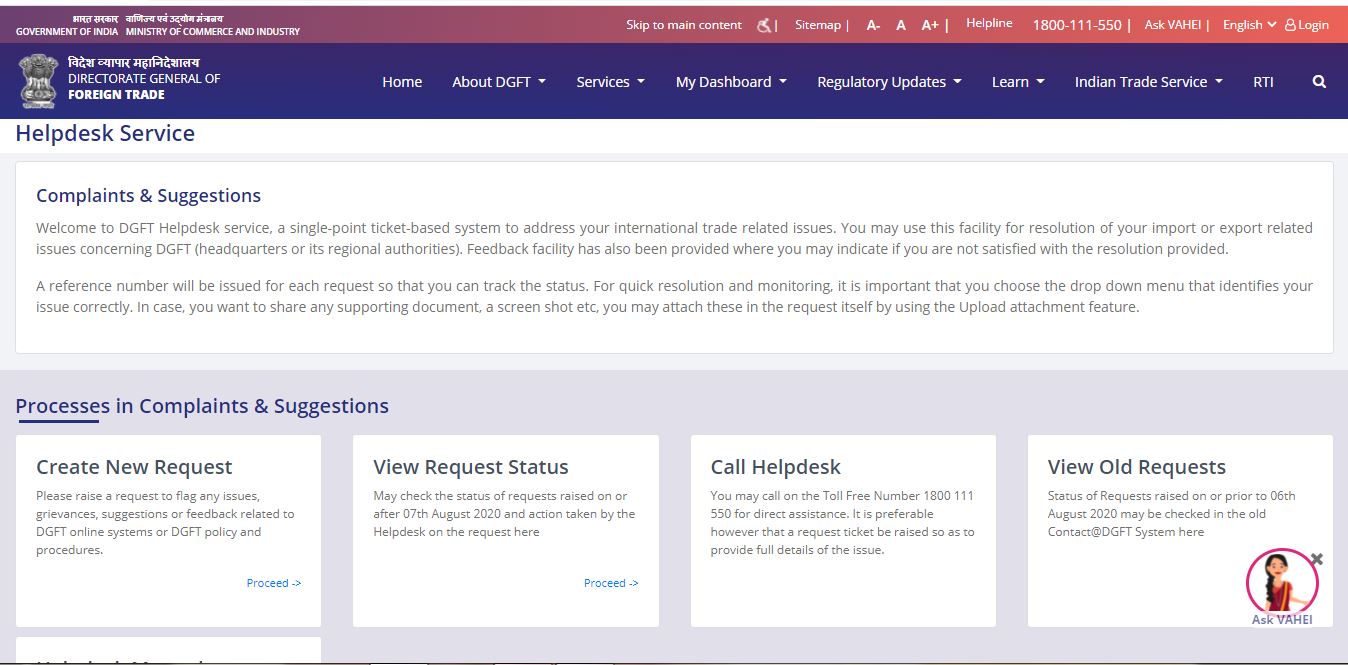Expand the About DGFT menu

(498, 82)
